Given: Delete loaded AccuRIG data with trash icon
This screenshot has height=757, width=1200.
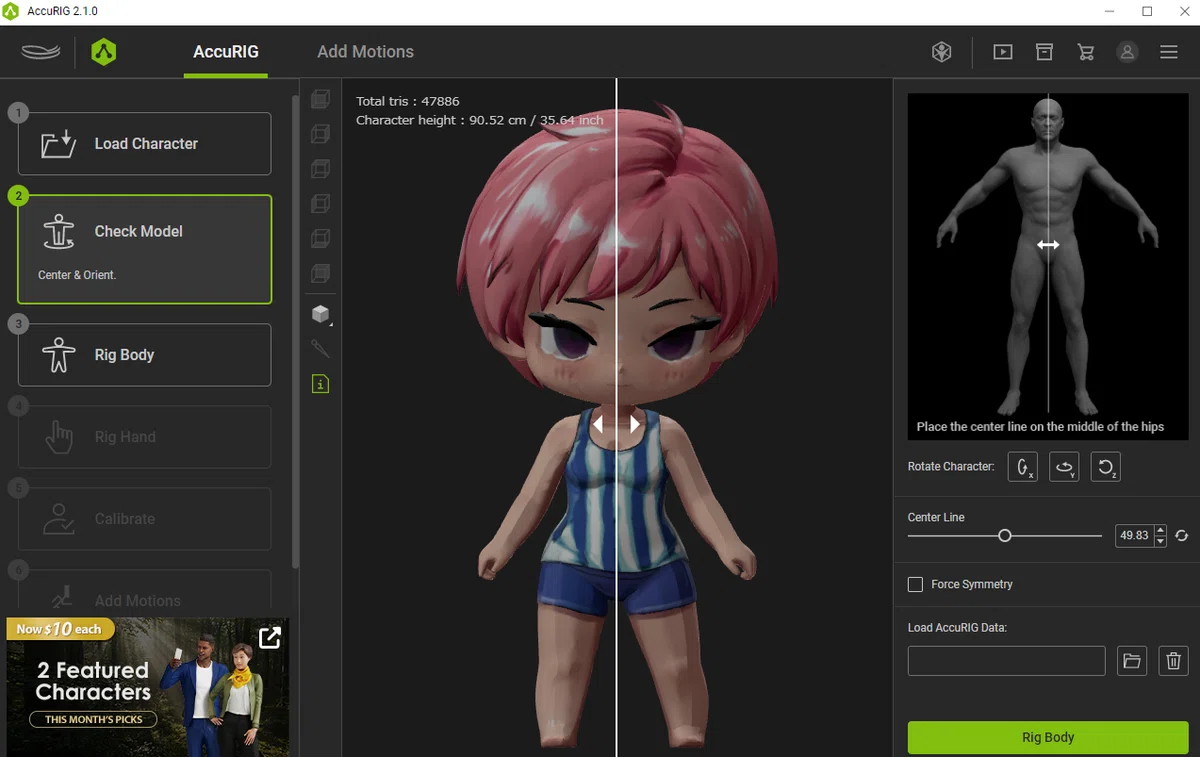Looking at the screenshot, I should pyautogui.click(x=1174, y=661).
